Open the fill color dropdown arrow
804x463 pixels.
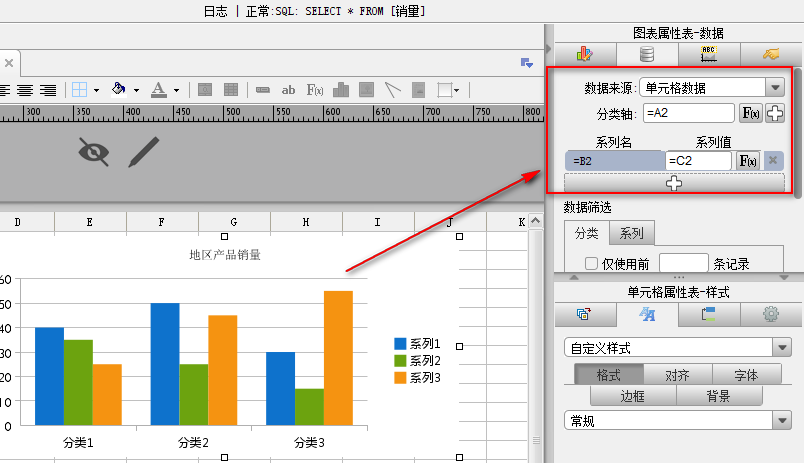tap(136, 90)
